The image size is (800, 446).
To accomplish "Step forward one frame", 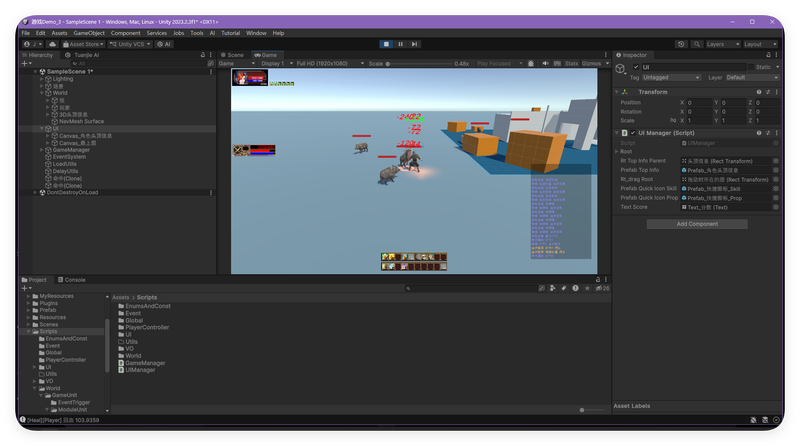I will click(414, 44).
